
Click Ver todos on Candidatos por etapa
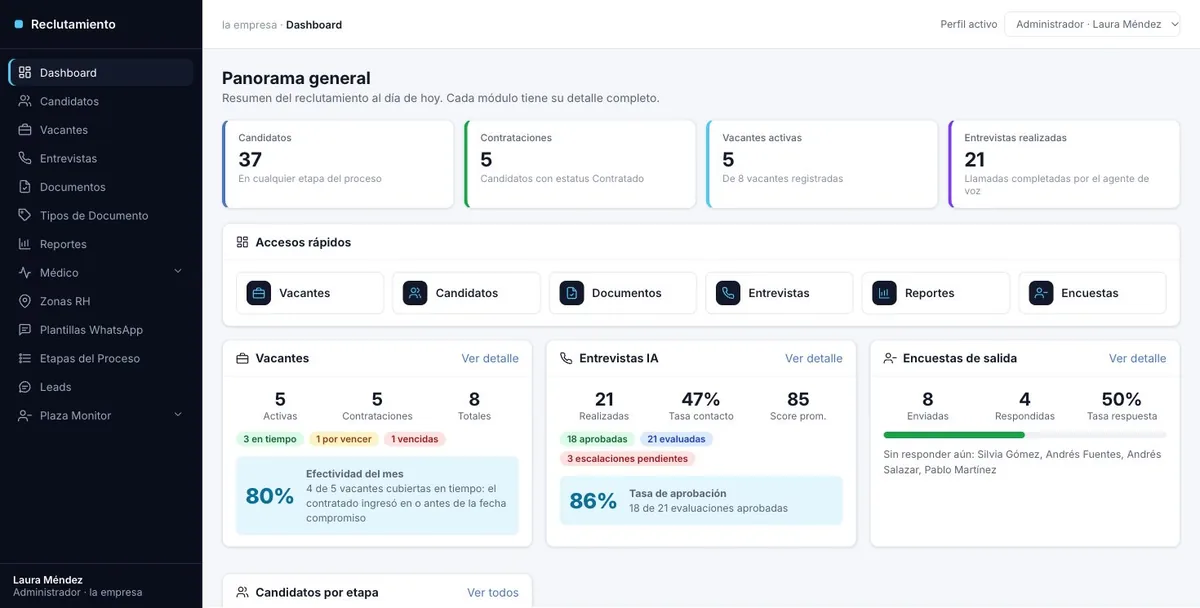493,593
